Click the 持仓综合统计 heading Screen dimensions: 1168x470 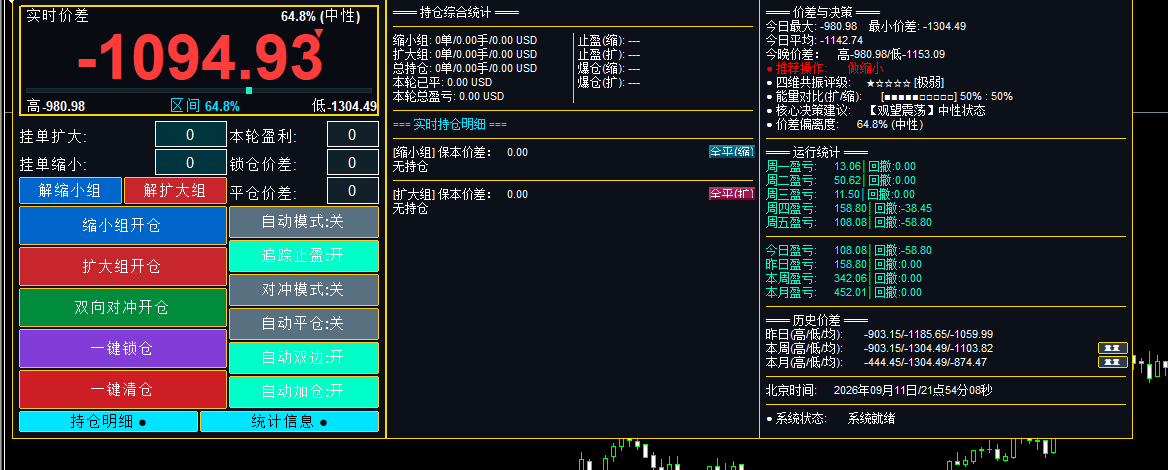pyautogui.click(x=456, y=12)
